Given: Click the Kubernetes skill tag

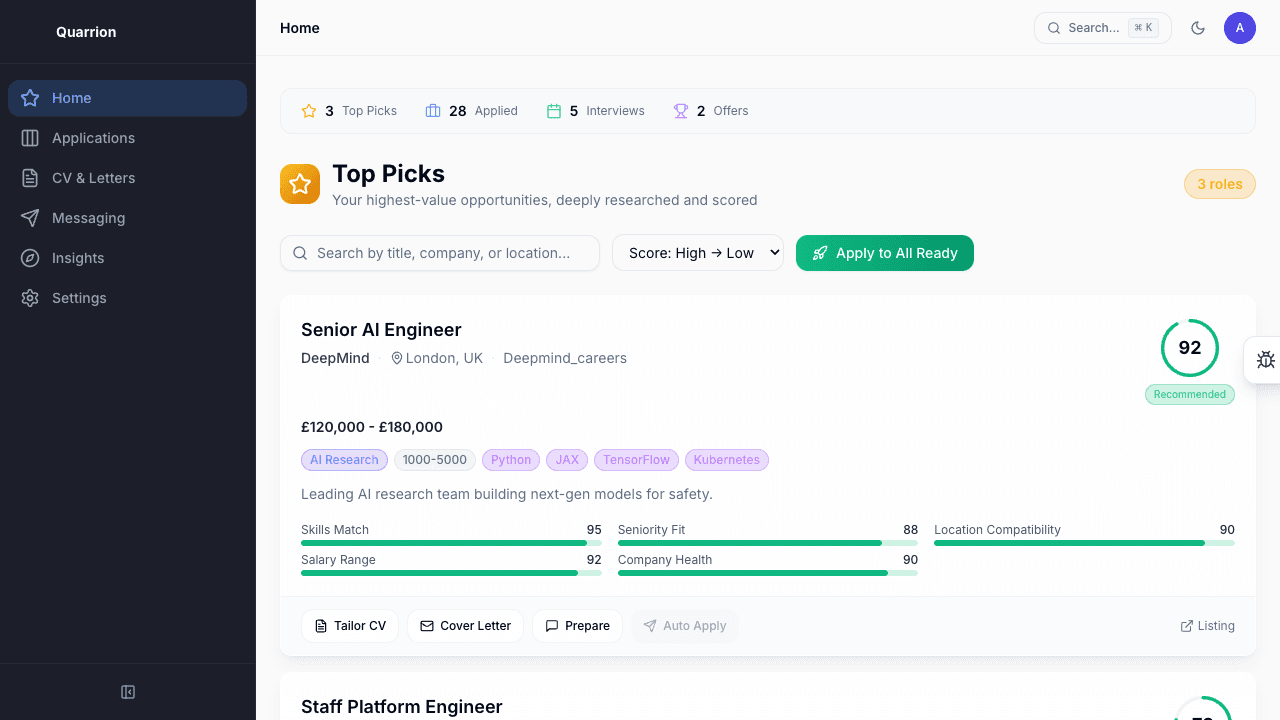Looking at the screenshot, I should pos(727,460).
